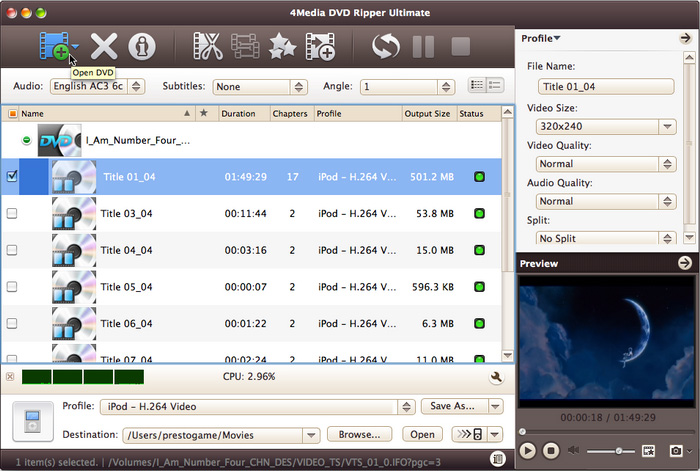Click the Merge filmstrip toolbar icon
The image size is (700, 471).
point(245,46)
